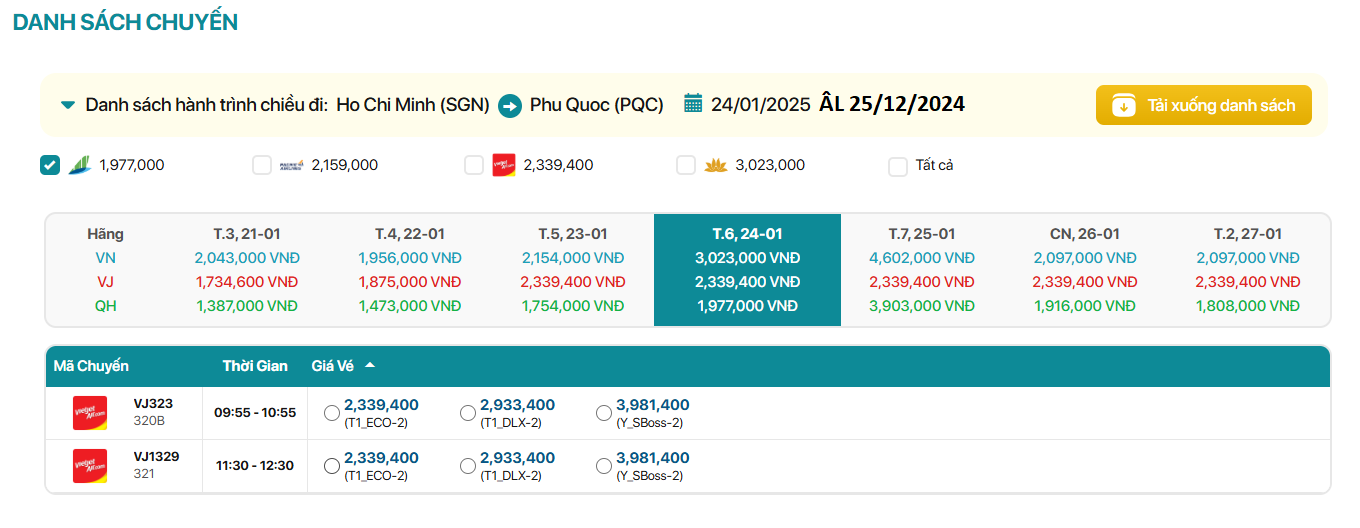Click the 'Thời Gian' column header
The image size is (1360, 528).
255,366
